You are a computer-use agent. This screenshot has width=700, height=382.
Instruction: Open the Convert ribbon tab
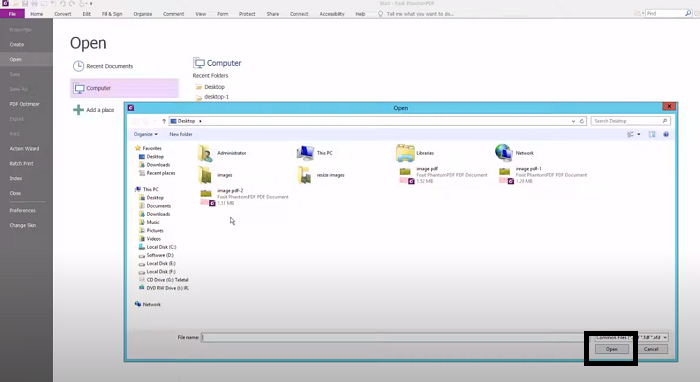click(62, 14)
